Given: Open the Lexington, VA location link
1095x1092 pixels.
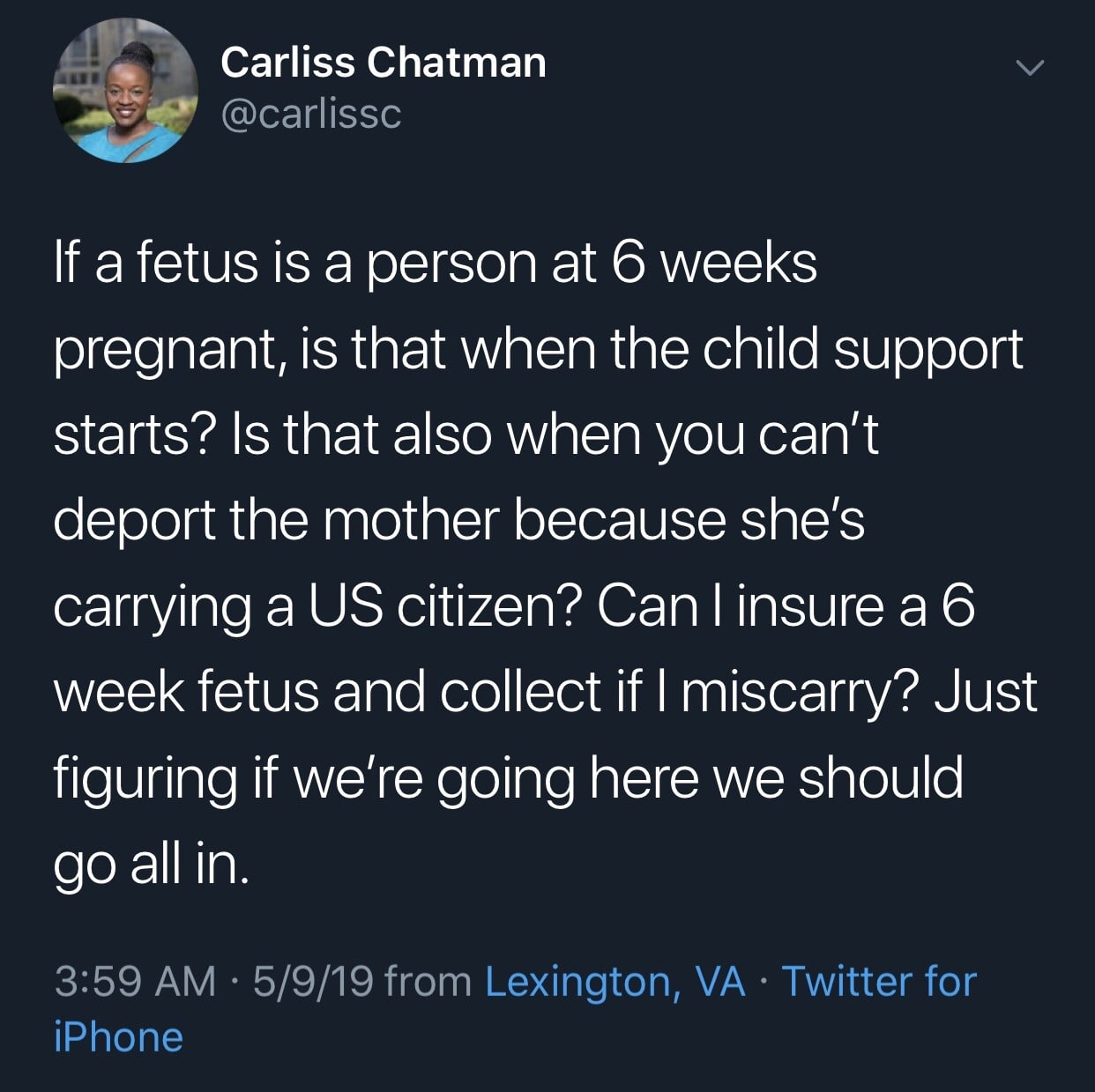Looking at the screenshot, I should (615, 981).
